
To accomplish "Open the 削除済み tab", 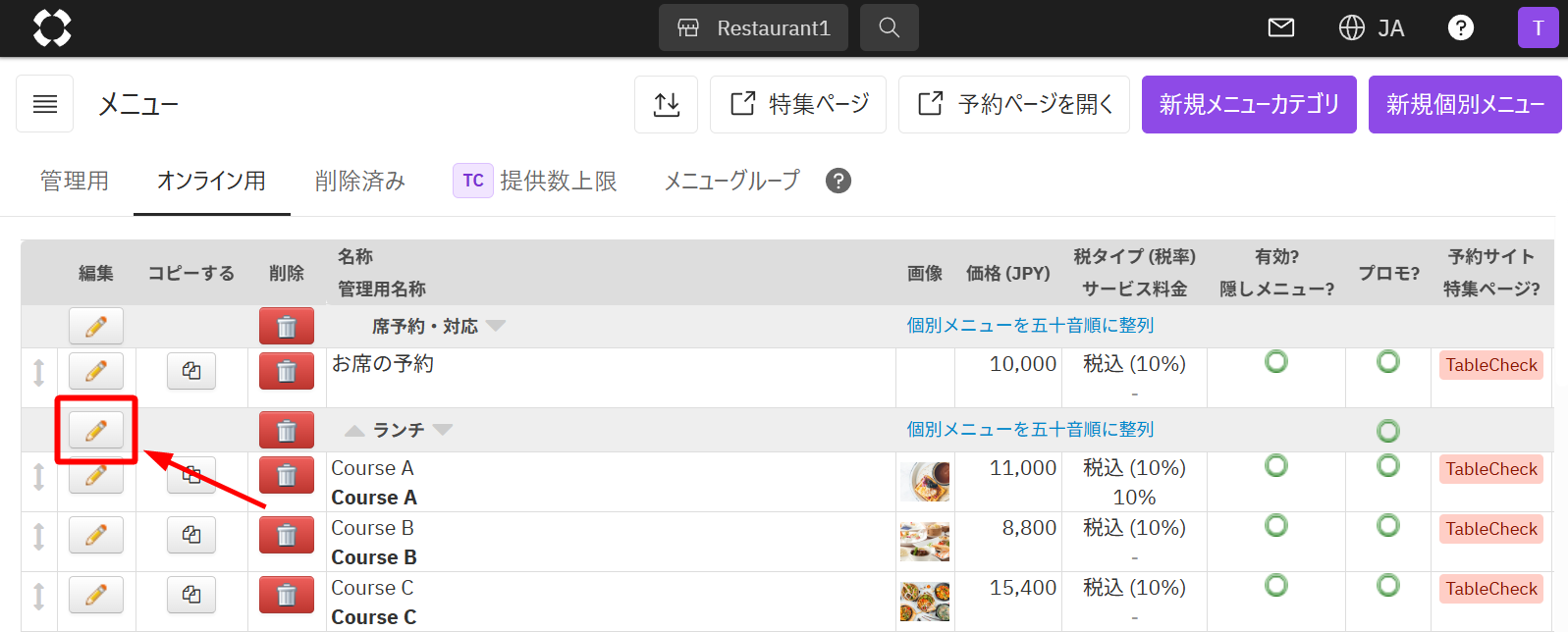I will (360, 181).
